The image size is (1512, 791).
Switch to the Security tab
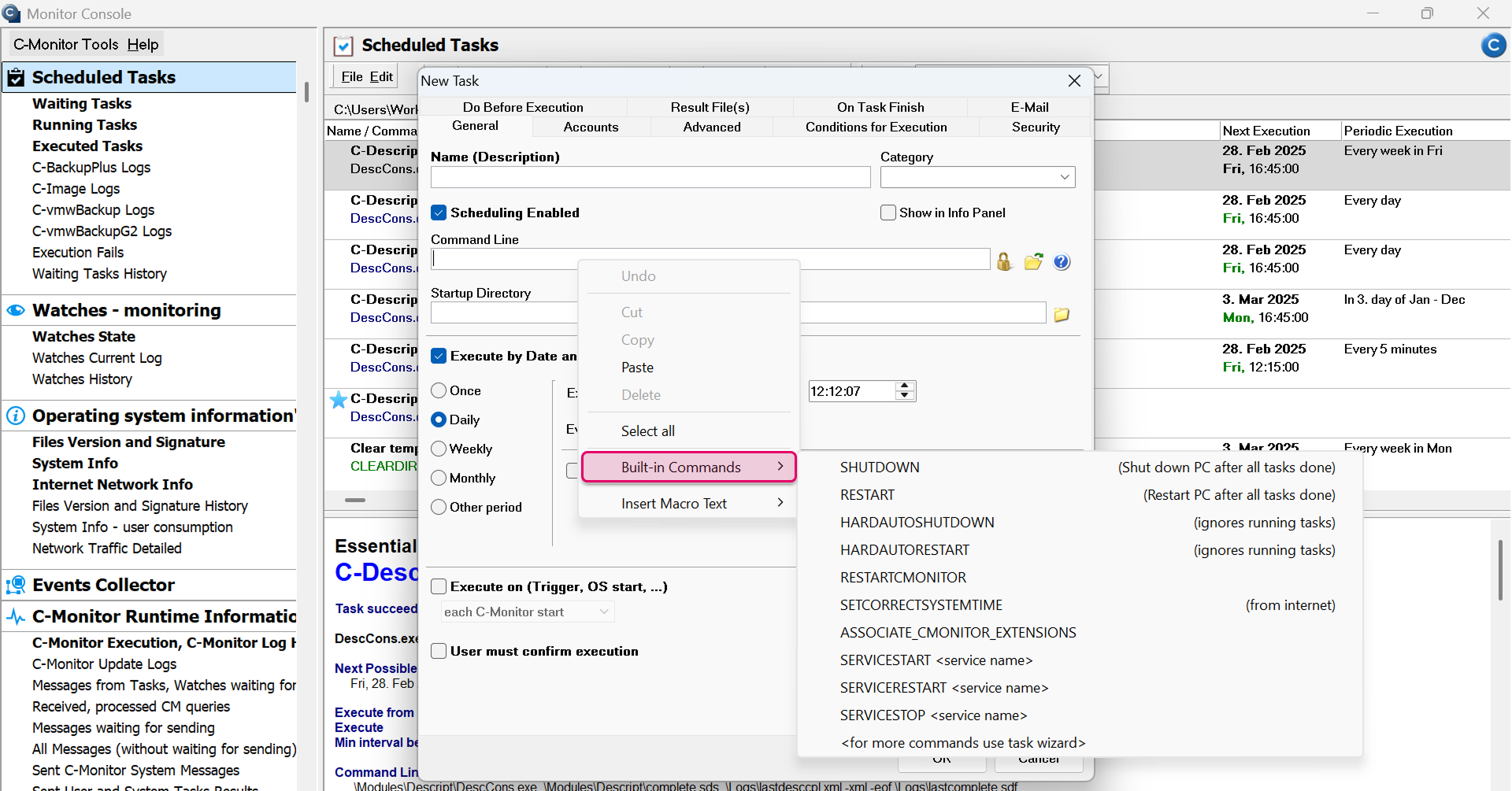[1036, 127]
